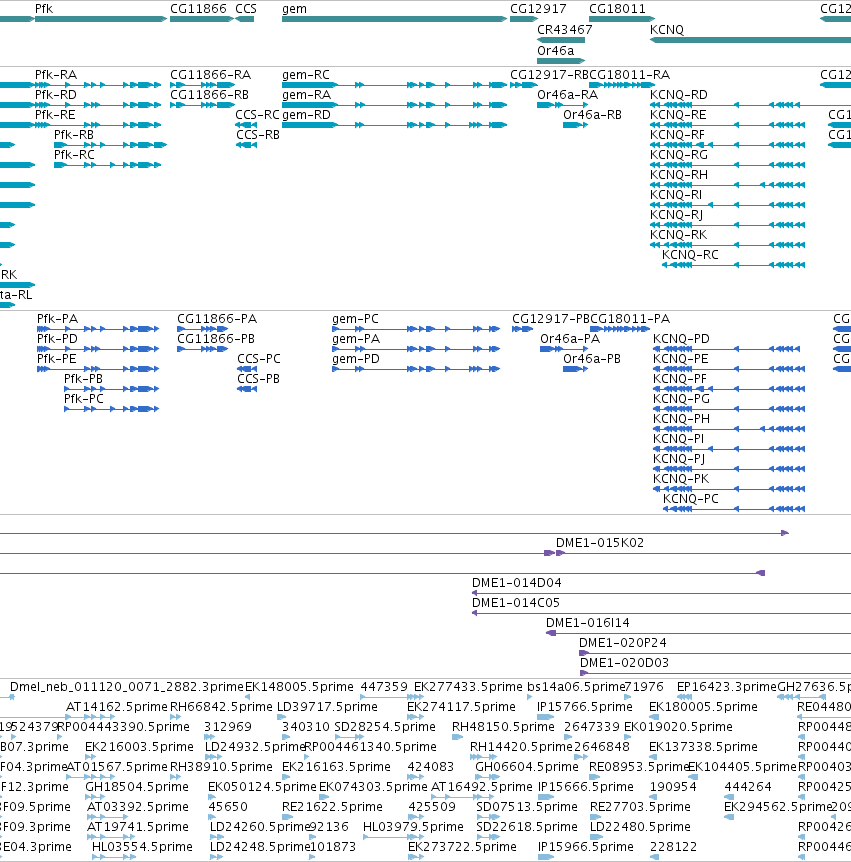This screenshot has width=851, height=862.
Task: Click the KCNQ gene label
Action: tap(666, 30)
